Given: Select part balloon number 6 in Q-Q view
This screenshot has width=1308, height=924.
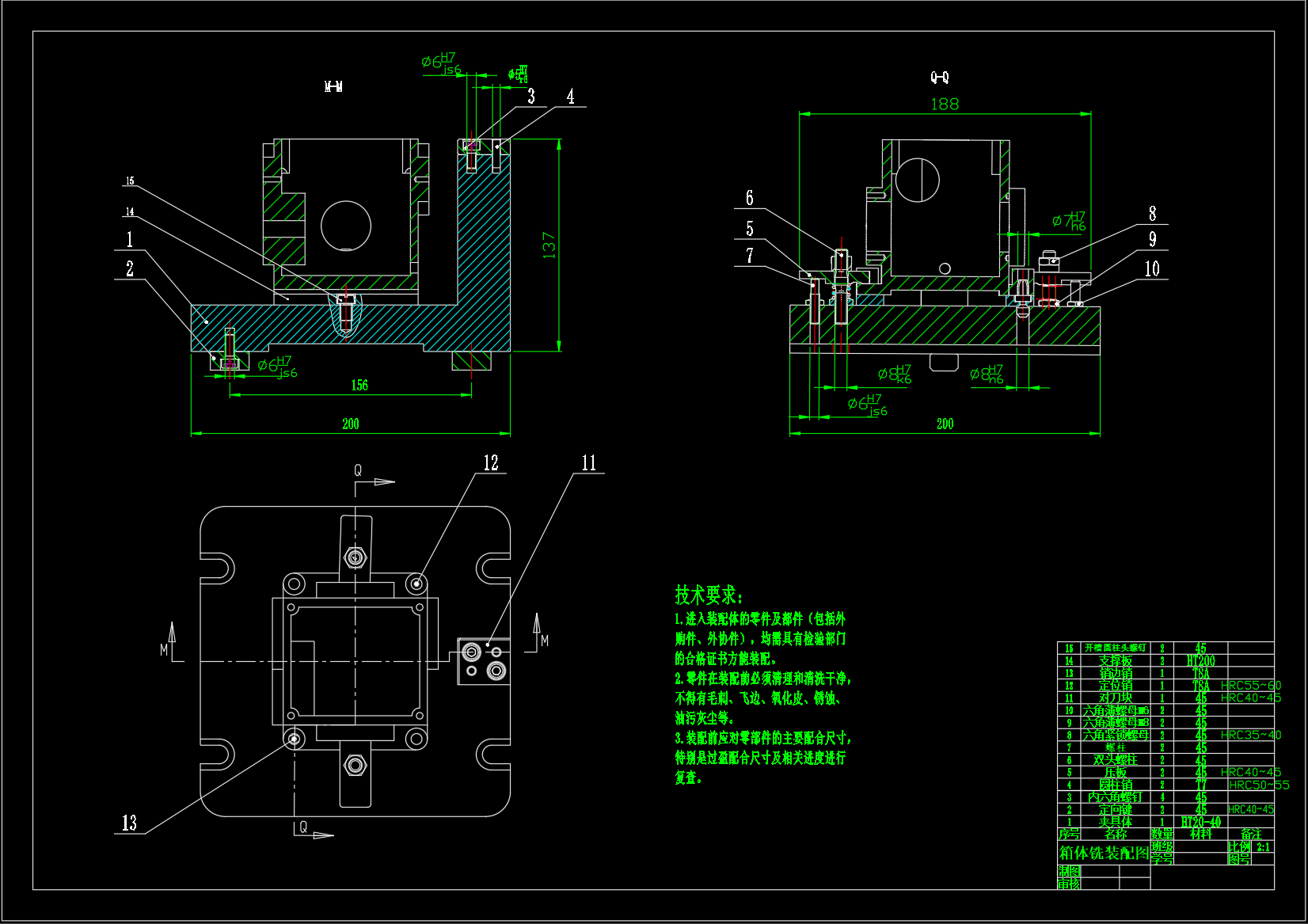Looking at the screenshot, I should click(750, 199).
